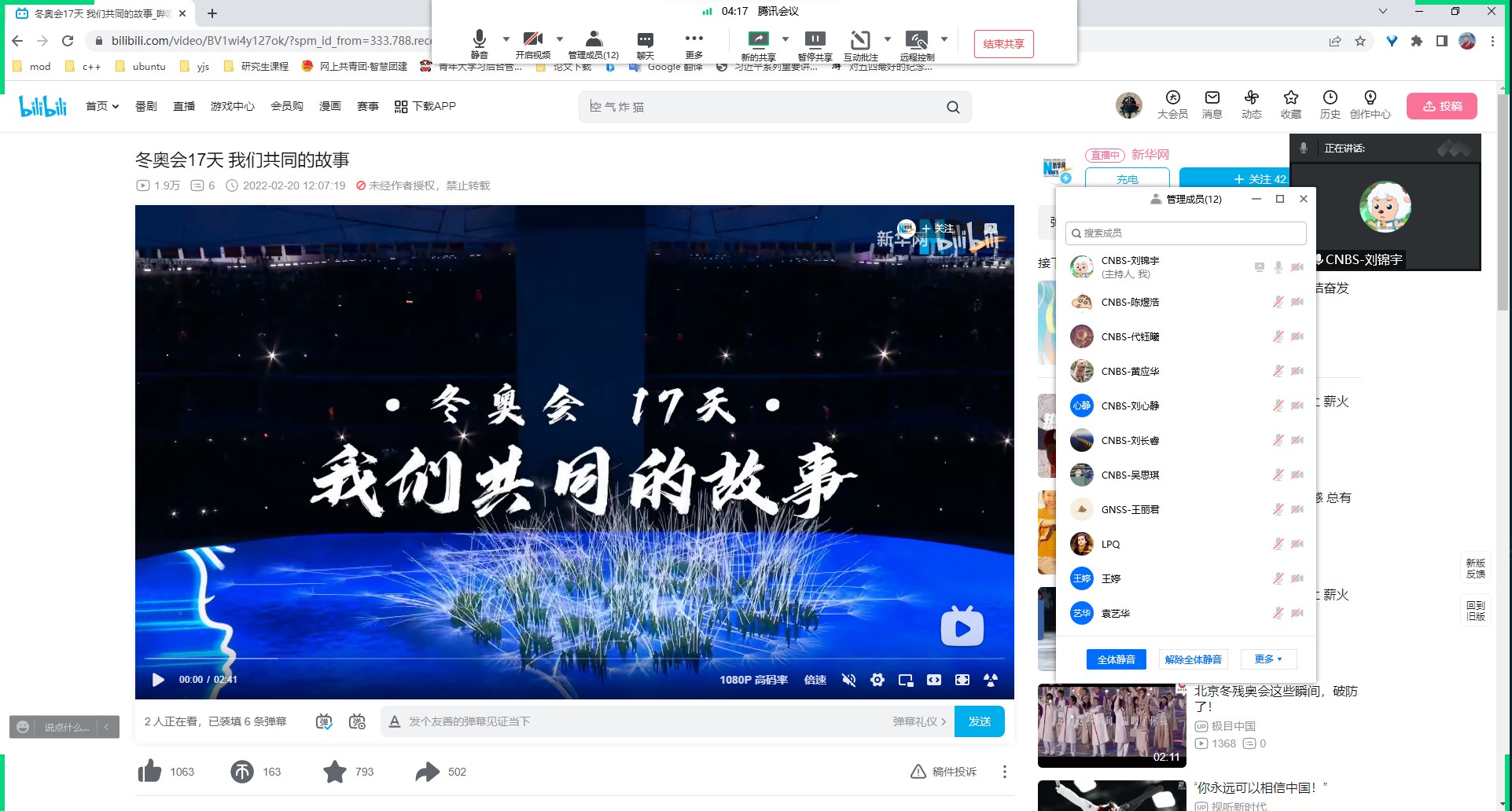
Task: Go to the 番剧 navigation item
Action: (x=146, y=106)
